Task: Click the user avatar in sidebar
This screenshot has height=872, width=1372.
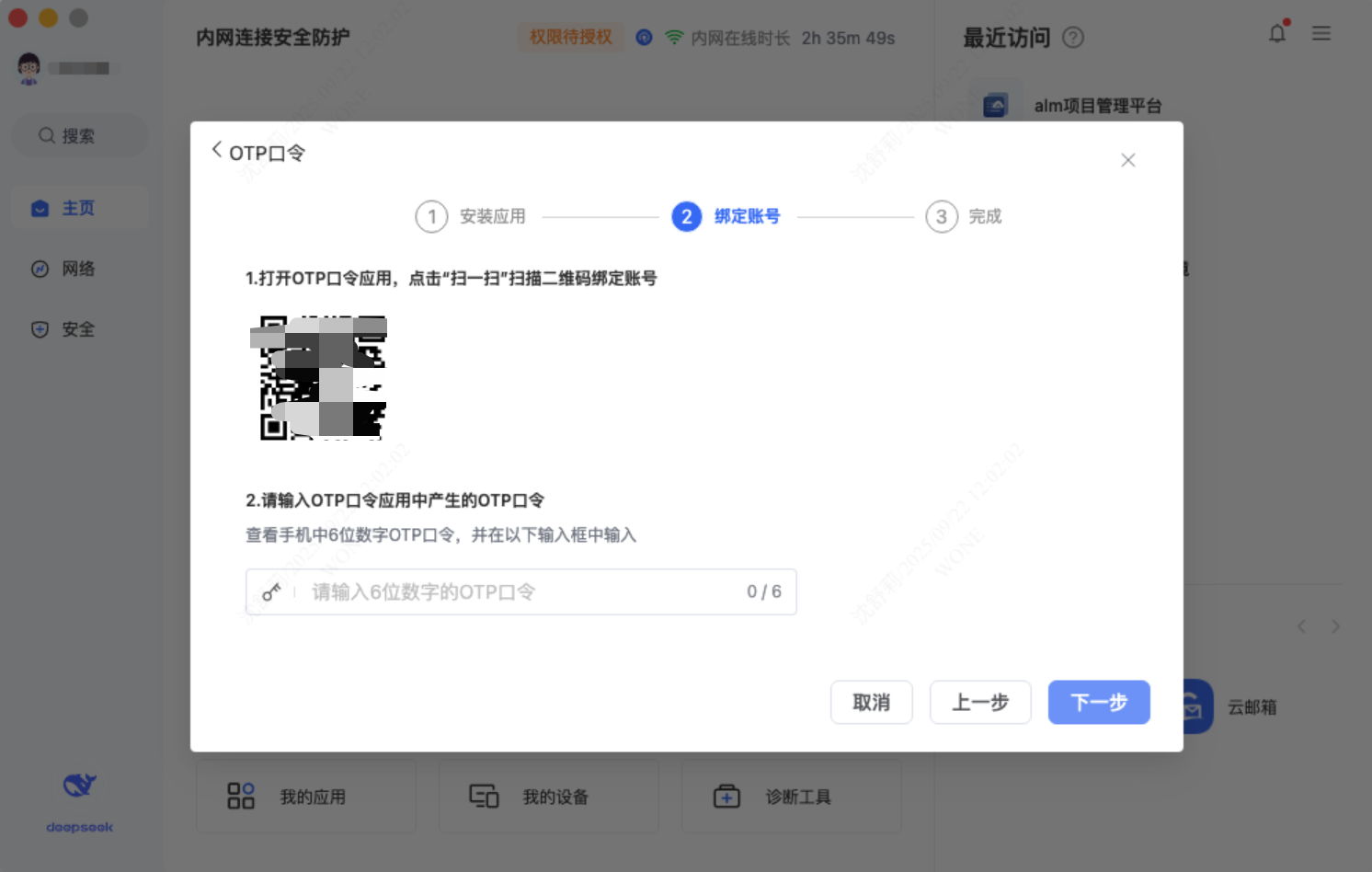Action: tap(29, 68)
